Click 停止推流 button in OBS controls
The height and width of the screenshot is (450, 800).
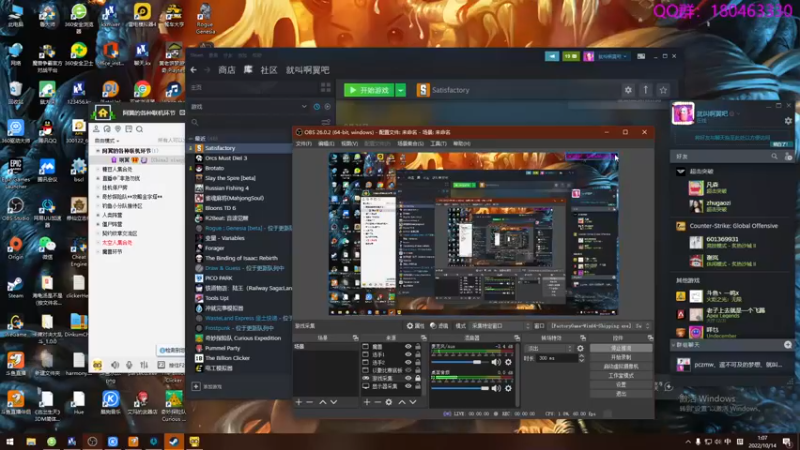click(621, 348)
